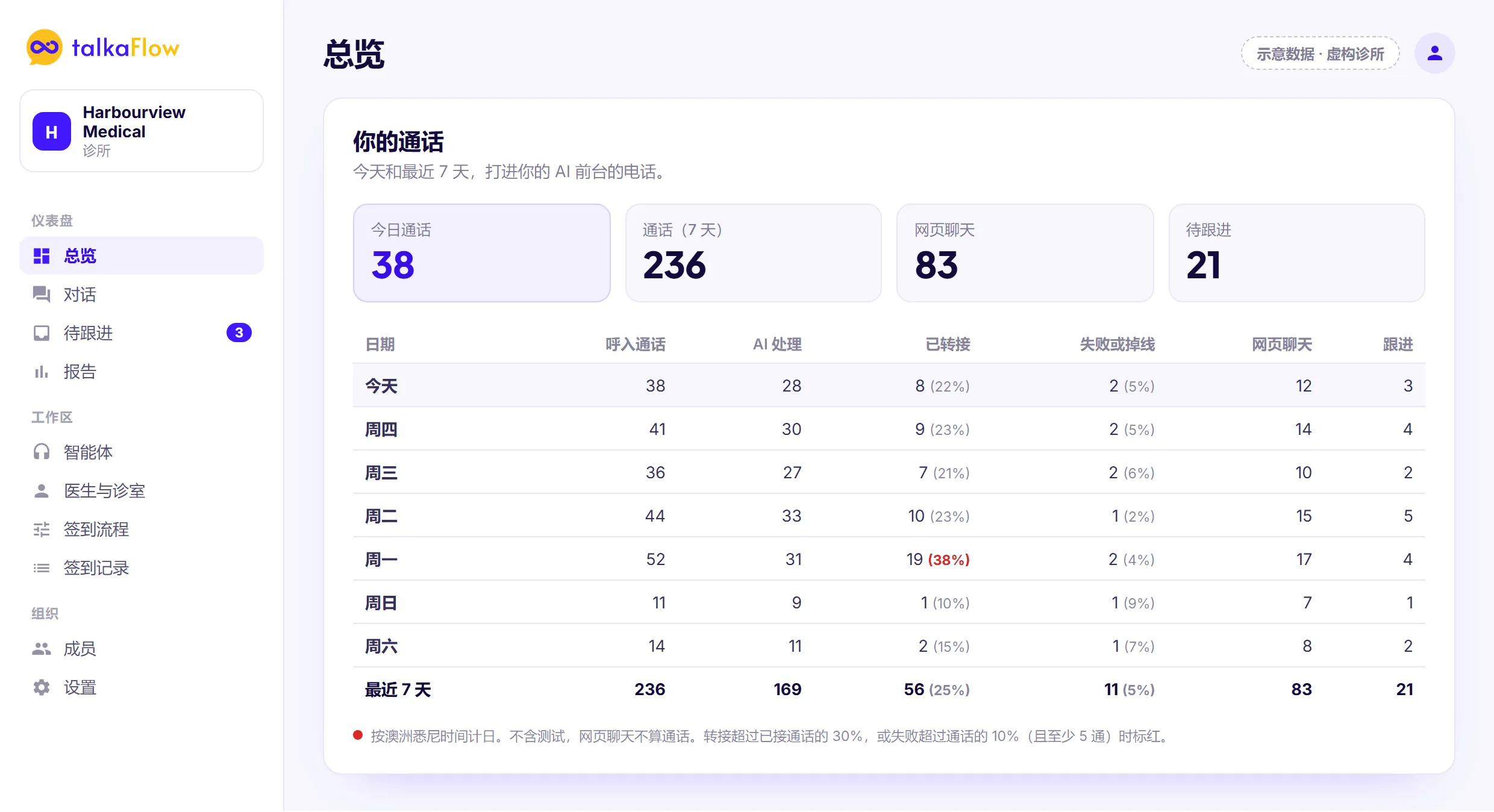Click the 周四 row label
This screenshot has width=1494, height=812.
point(381,429)
